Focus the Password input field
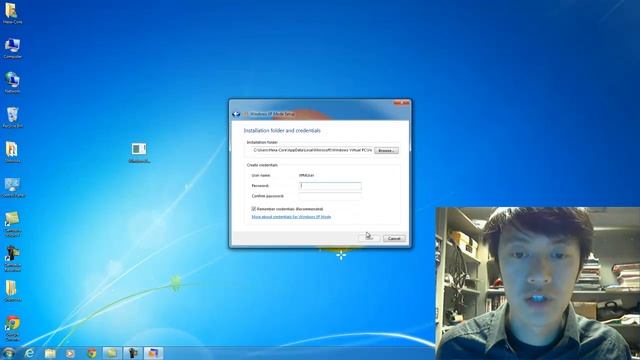This screenshot has height=360, width=640. pos(330,186)
